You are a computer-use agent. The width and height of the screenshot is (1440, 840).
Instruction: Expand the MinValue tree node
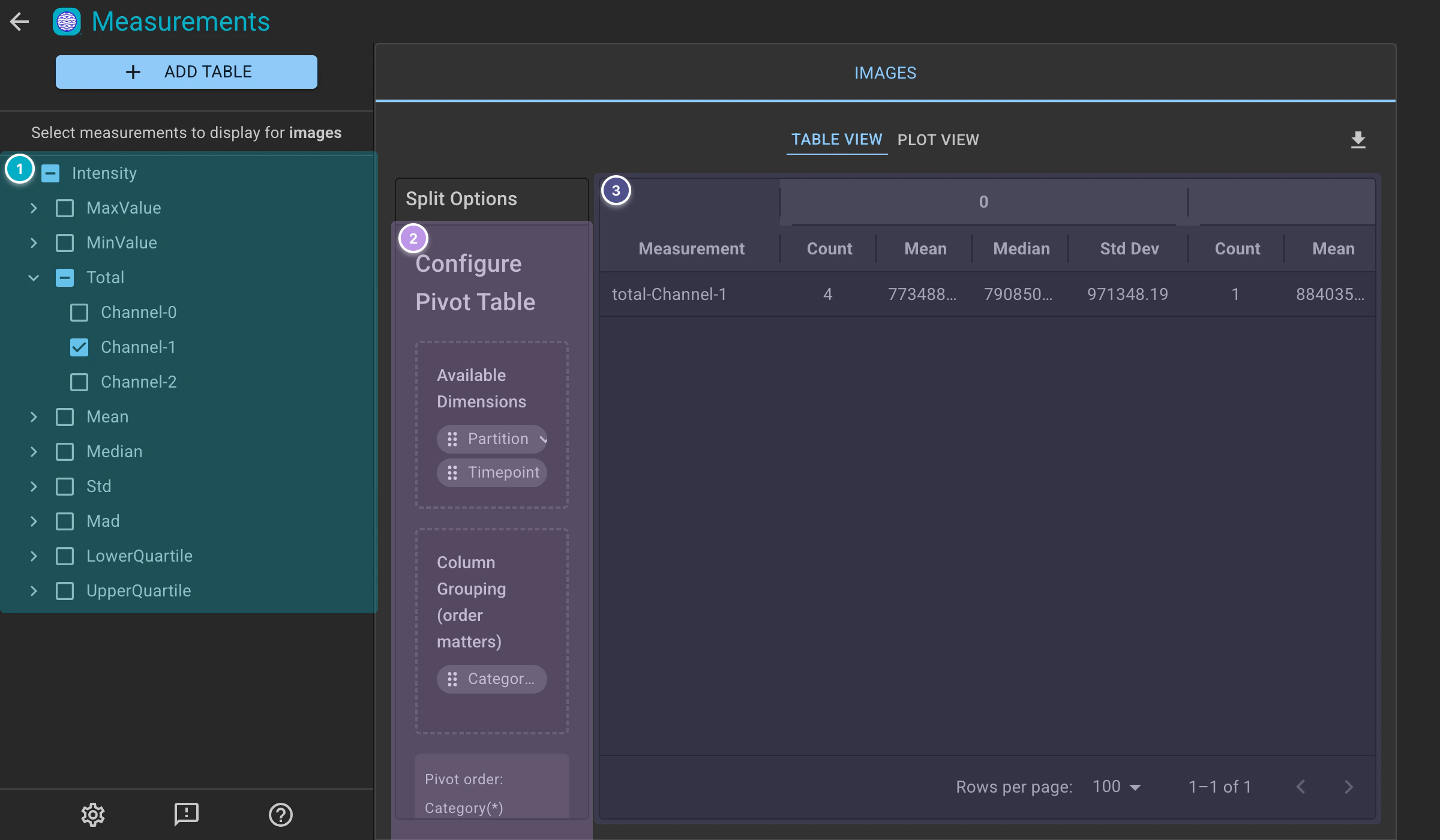click(34, 243)
